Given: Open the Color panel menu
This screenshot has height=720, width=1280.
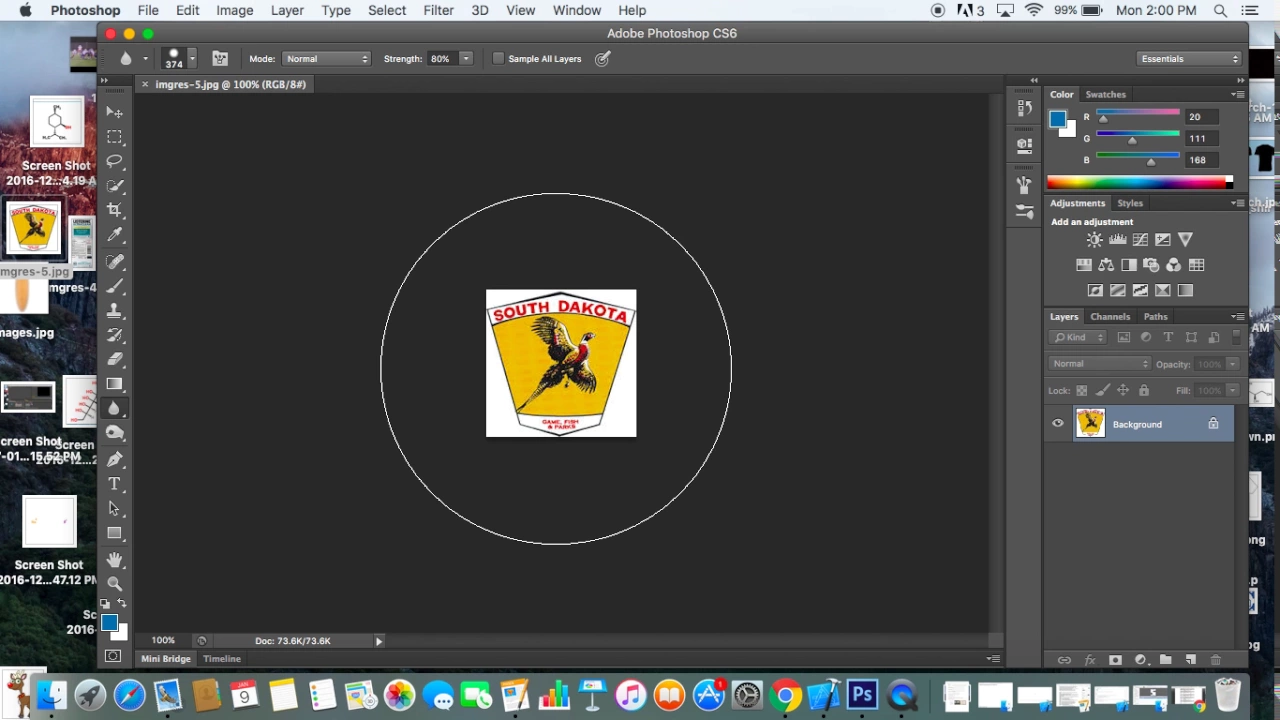Looking at the screenshot, I should click(1239, 95).
